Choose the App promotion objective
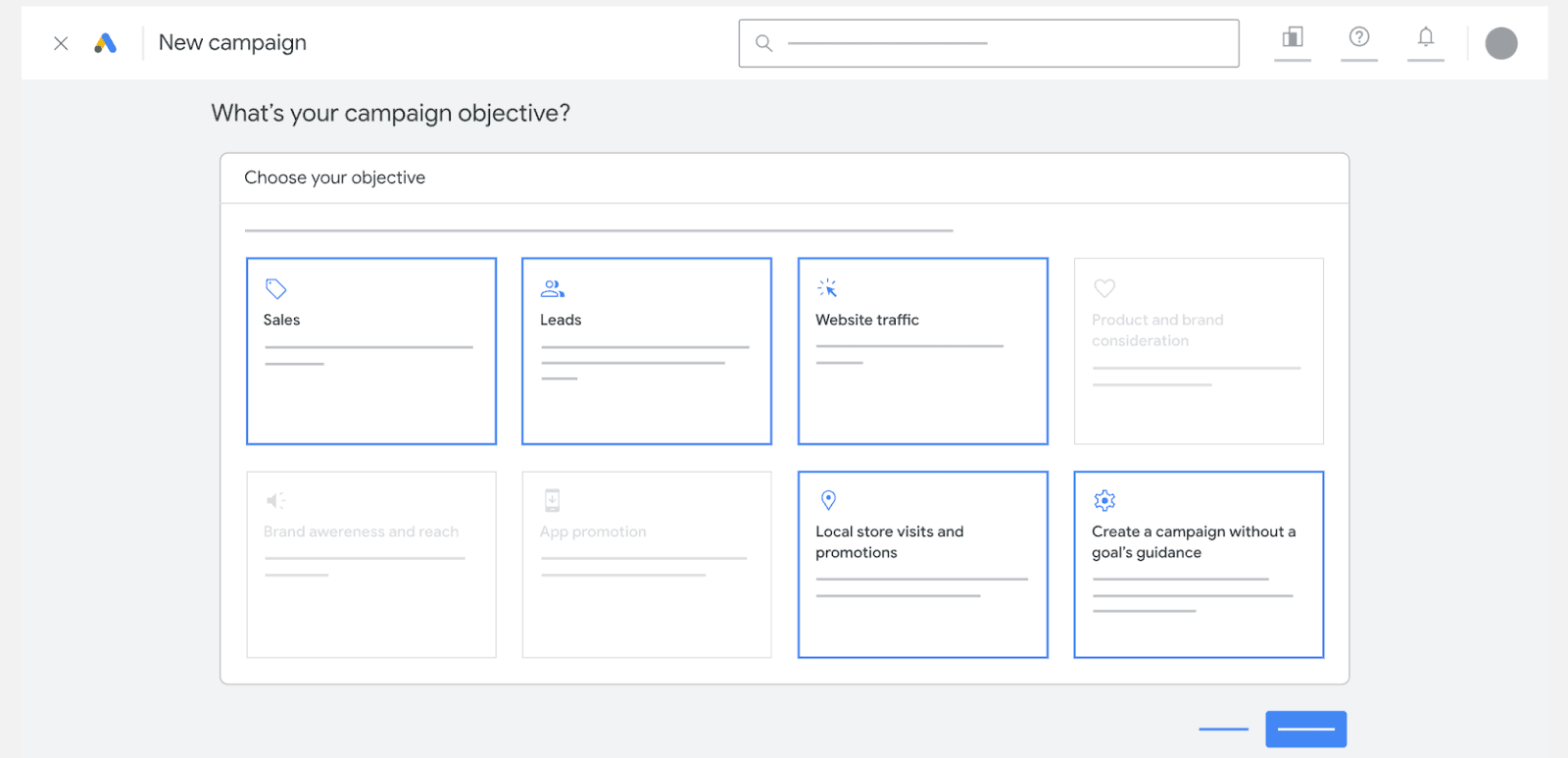 647,564
